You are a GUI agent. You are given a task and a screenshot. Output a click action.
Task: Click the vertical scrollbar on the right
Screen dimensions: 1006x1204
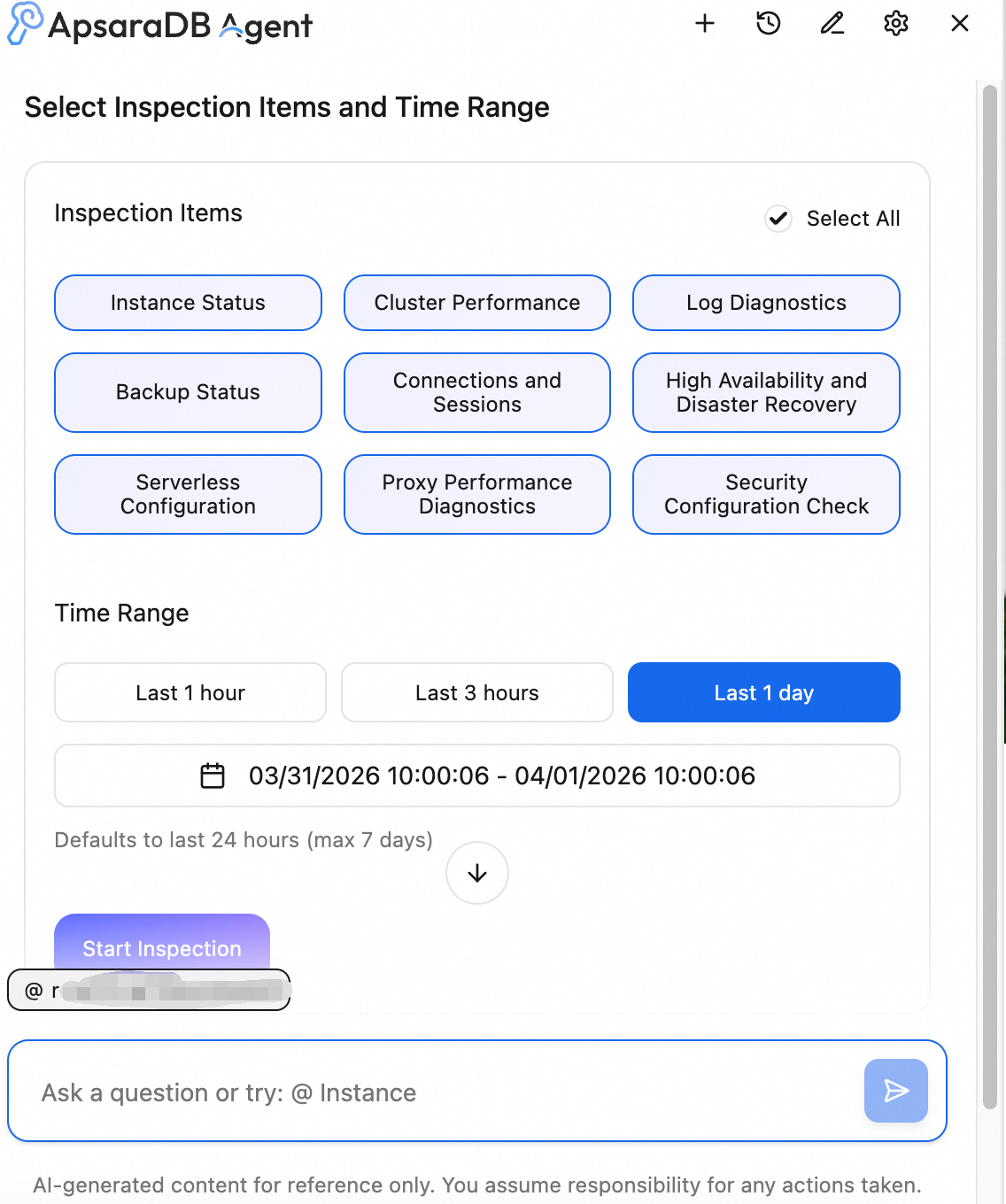[990, 595]
